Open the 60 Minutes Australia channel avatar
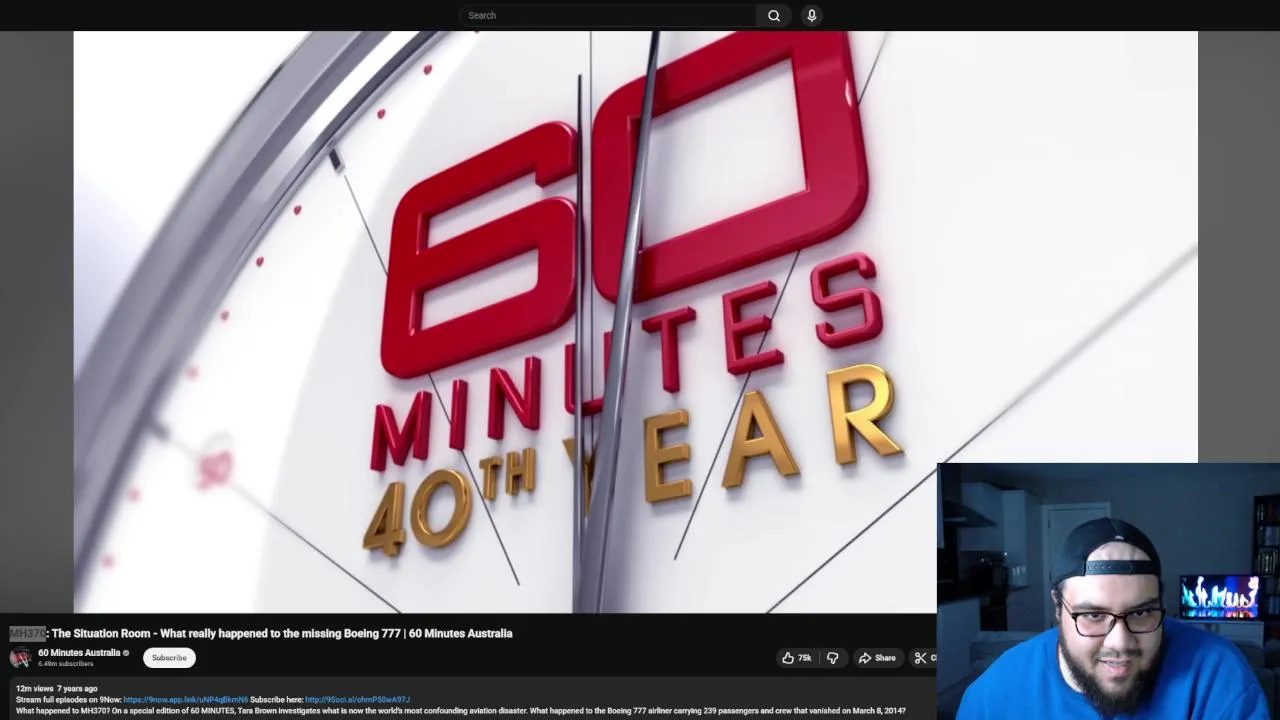The height and width of the screenshot is (720, 1280). pyautogui.click(x=20, y=657)
